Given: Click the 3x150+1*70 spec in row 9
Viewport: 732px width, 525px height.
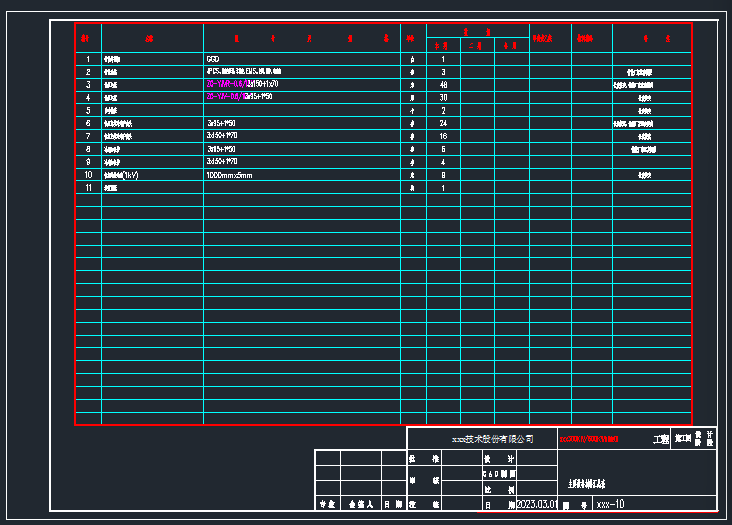Looking at the screenshot, I should coord(221,162).
